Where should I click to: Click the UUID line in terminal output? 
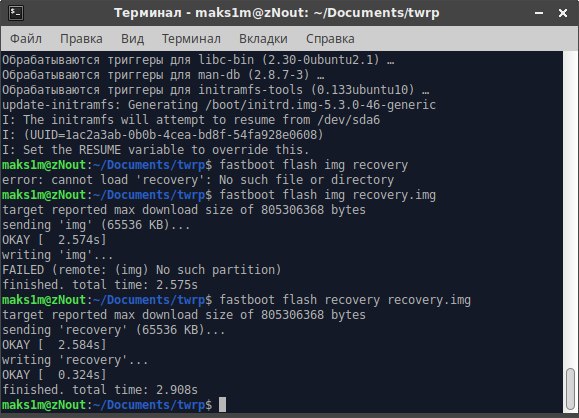(x=163, y=135)
